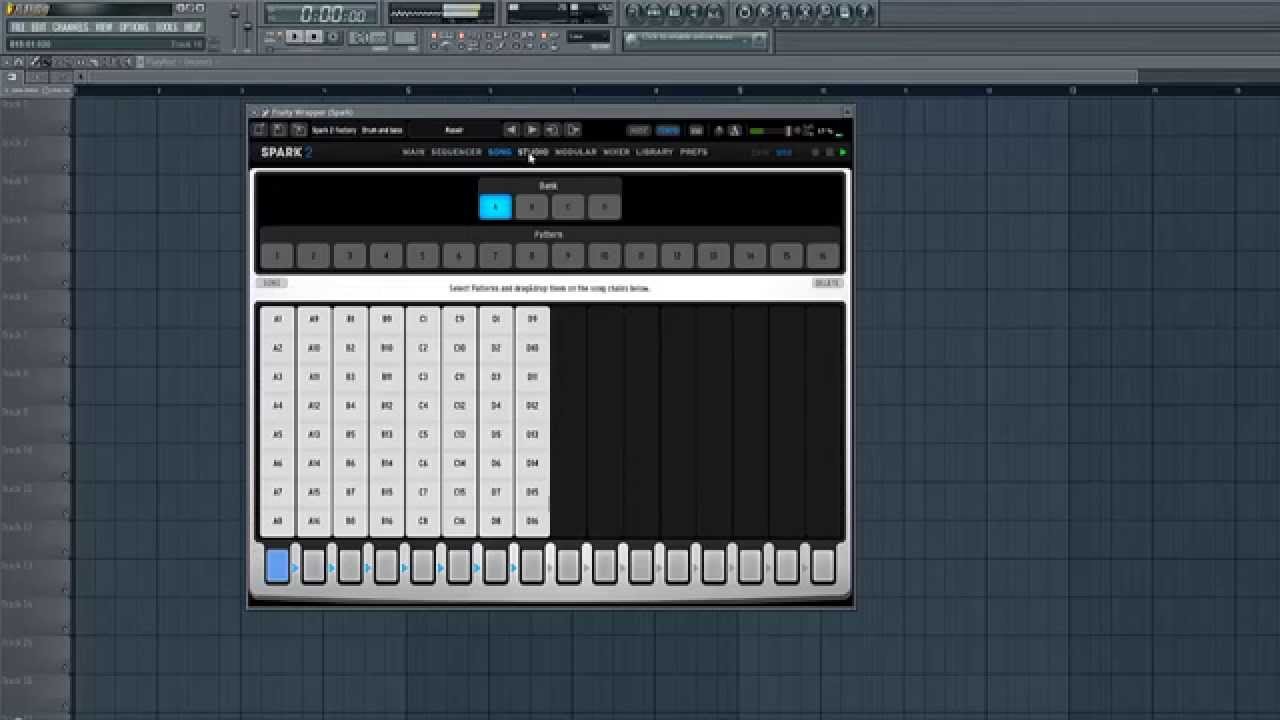1280x720 pixels.
Task: Open FL Studio VIEW menu
Action: click(104, 27)
